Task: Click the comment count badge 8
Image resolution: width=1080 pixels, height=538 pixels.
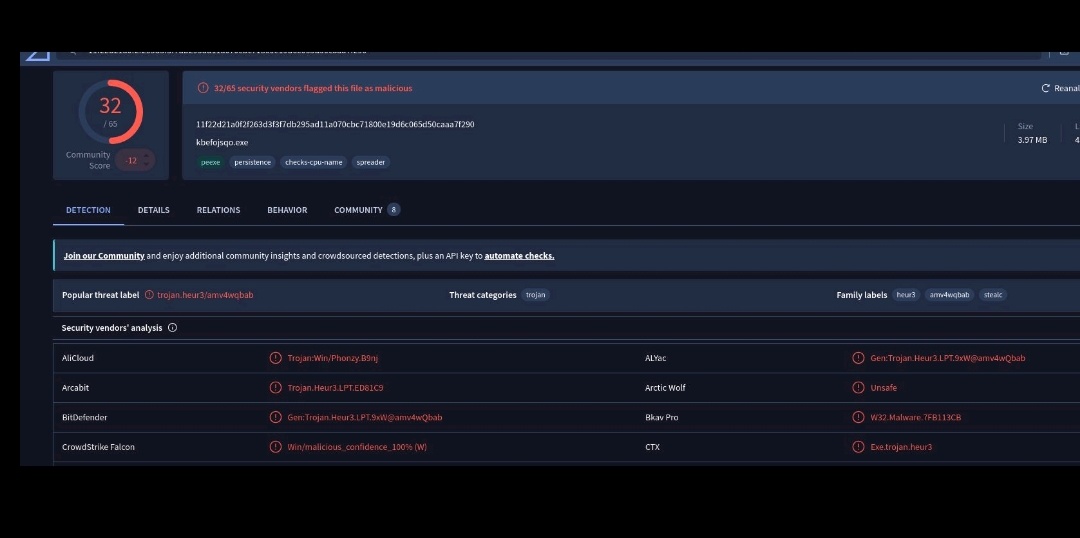Action: pos(393,209)
